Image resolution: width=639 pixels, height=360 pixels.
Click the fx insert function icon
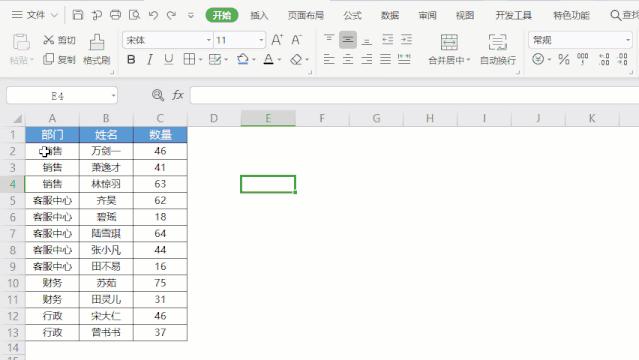coord(178,95)
